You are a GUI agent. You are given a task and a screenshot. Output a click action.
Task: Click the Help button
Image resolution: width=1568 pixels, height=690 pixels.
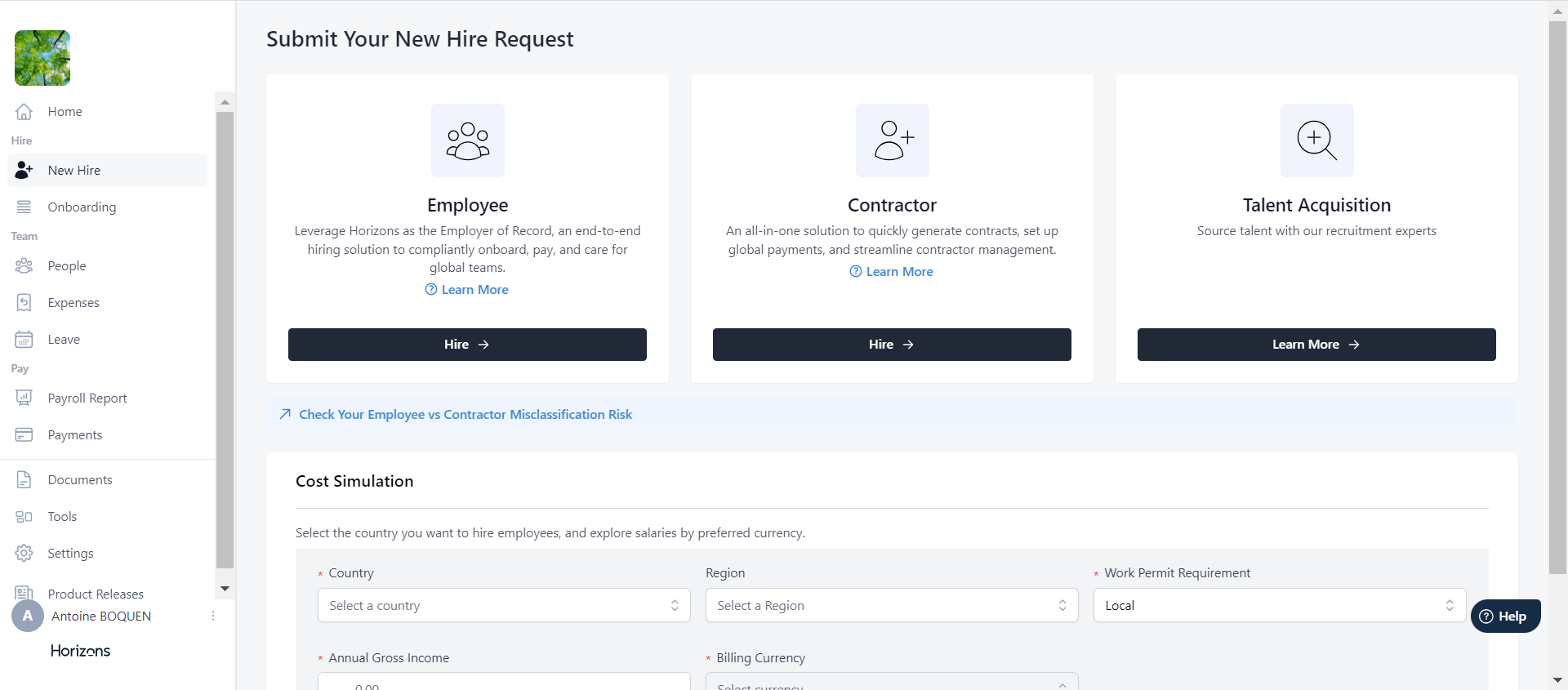pos(1505,617)
